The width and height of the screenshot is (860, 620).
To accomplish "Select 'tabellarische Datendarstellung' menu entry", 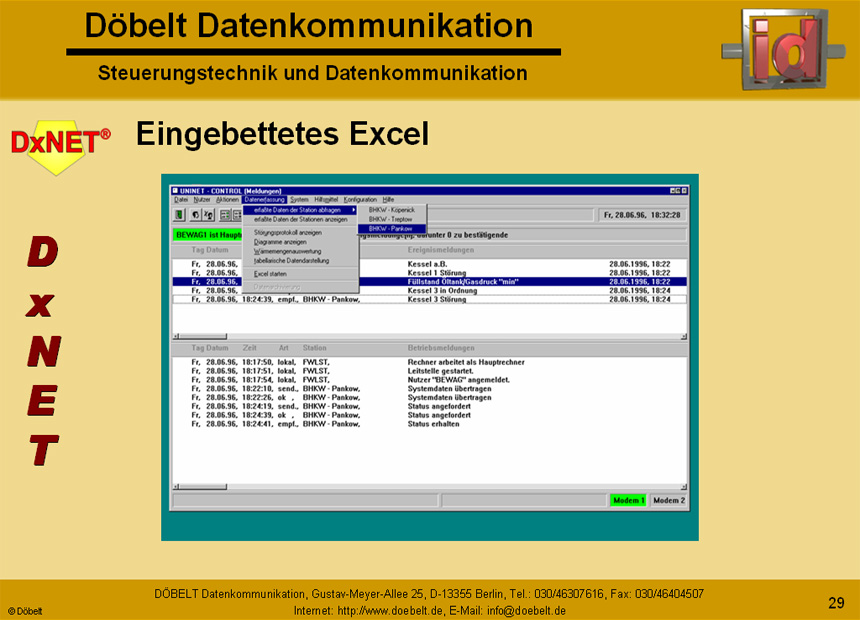I will [x=301, y=261].
